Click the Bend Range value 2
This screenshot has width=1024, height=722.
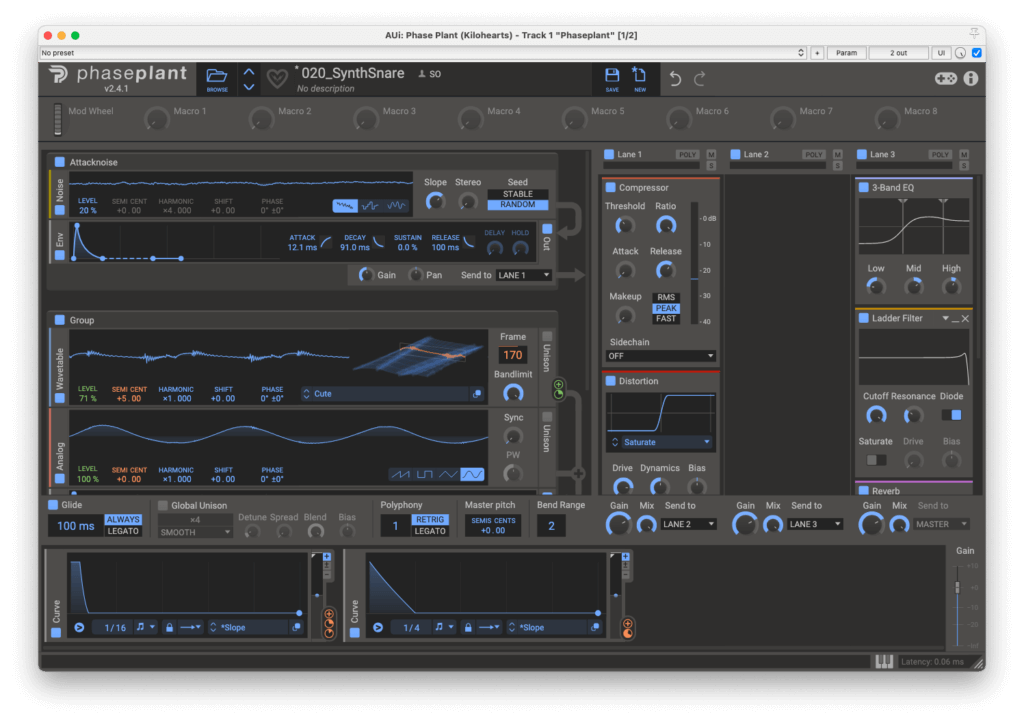tap(551, 526)
